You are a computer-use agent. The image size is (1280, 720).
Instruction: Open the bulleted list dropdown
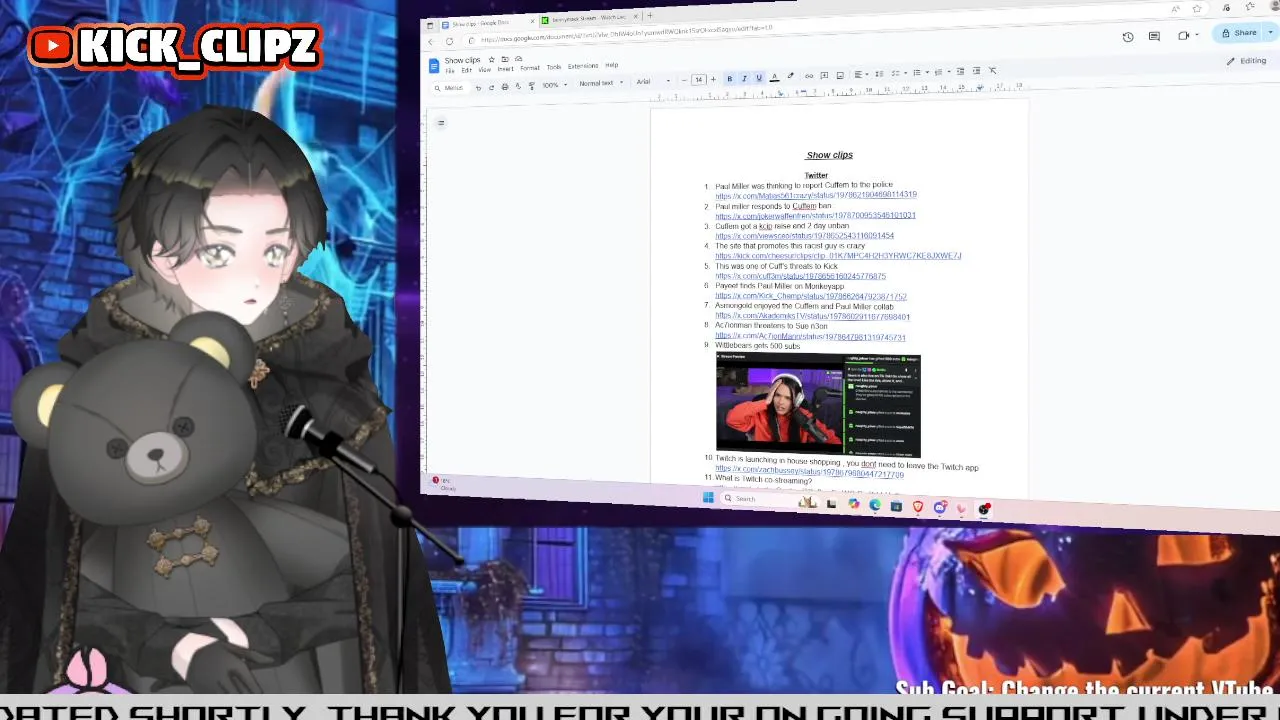click(x=921, y=72)
